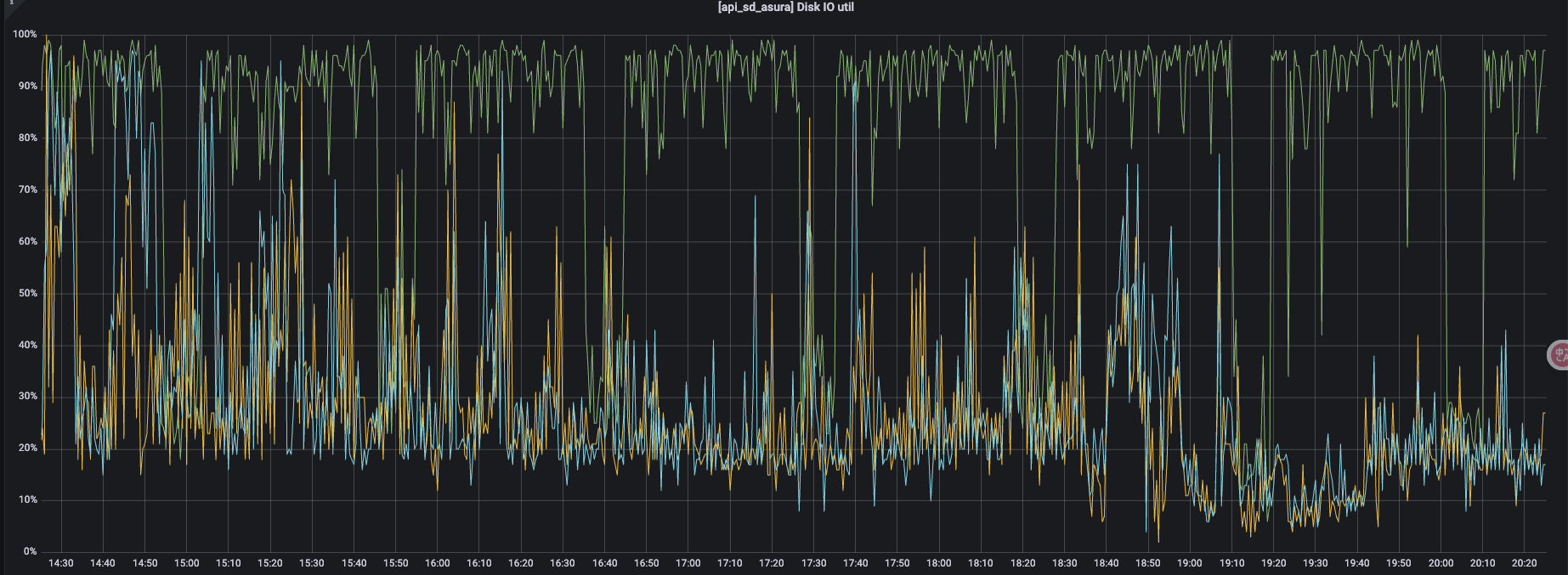
Task: Click the 15:20 time axis label
Action: pos(270,564)
